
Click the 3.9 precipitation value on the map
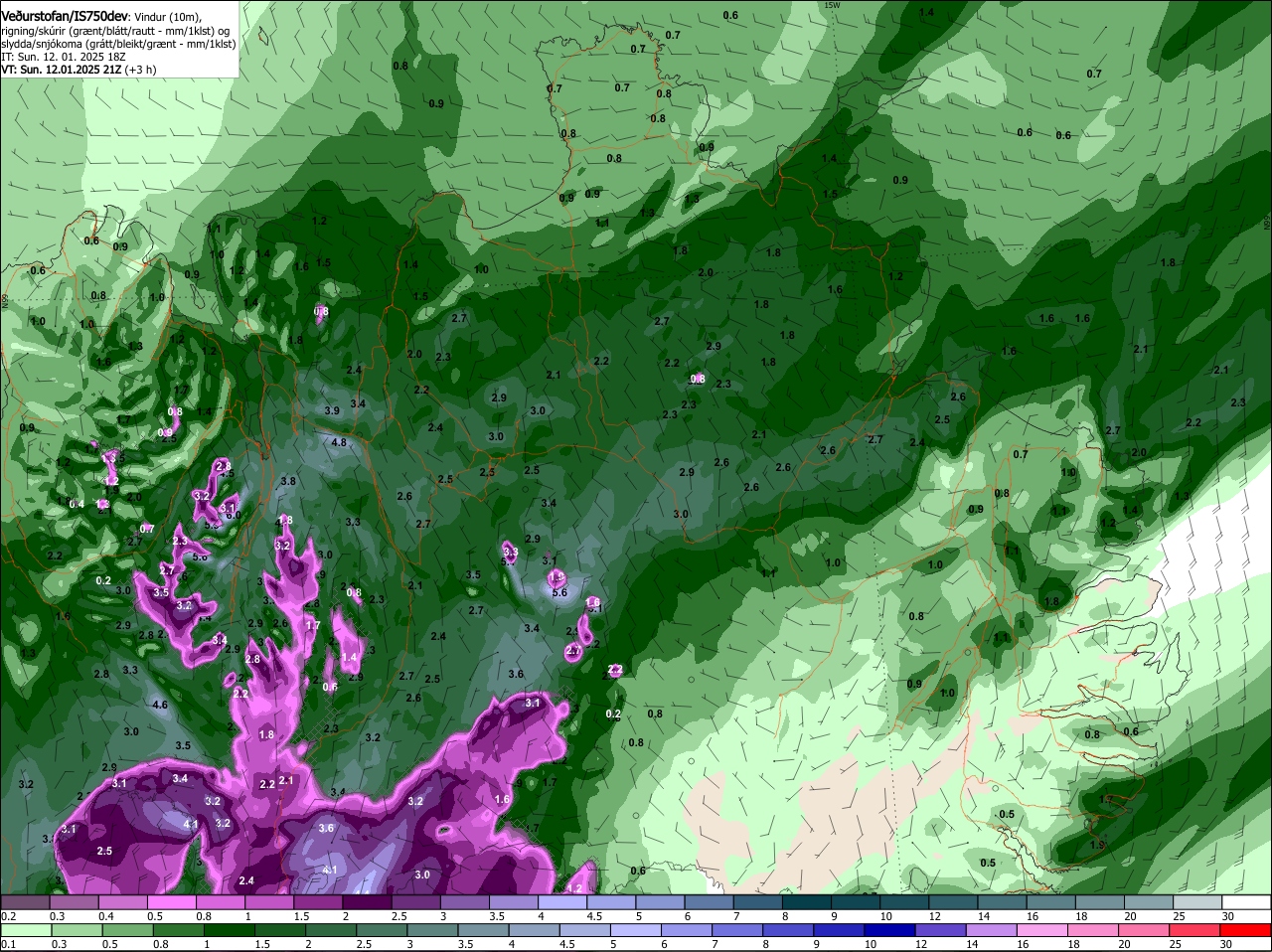(x=332, y=410)
